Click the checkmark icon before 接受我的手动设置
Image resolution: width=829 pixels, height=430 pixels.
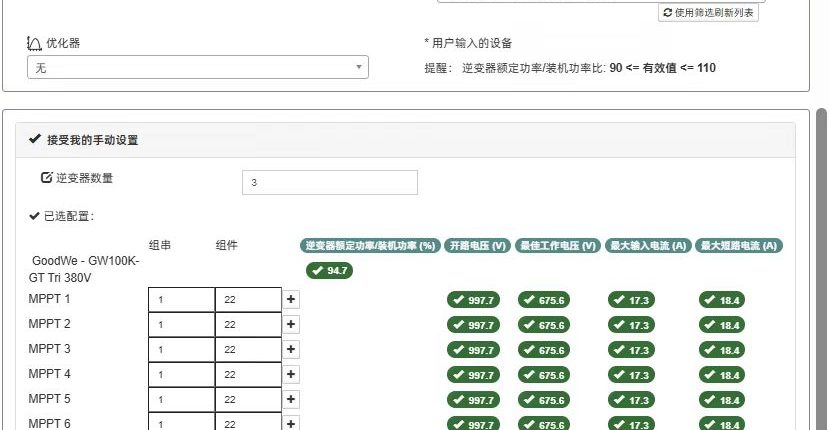pyautogui.click(x=35, y=139)
